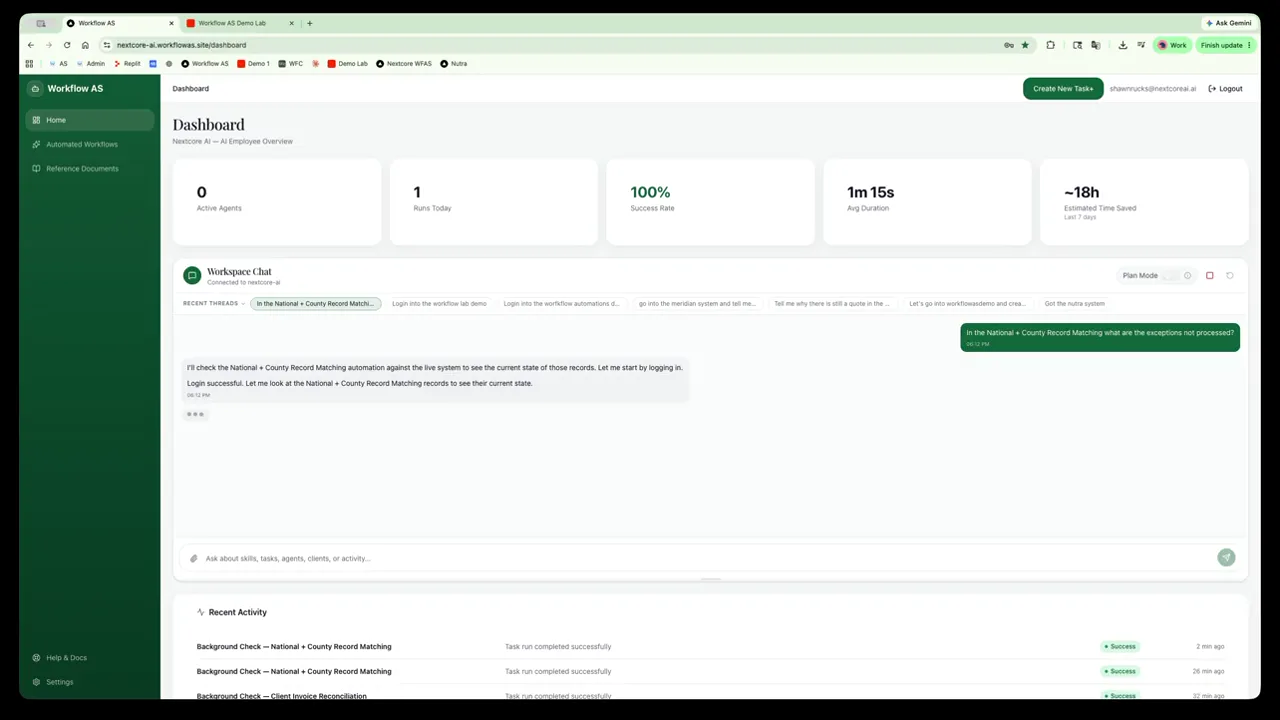Screen dimensions: 1280x720
Task: Click the Workspace Chat green bubble icon
Action: tap(192, 276)
